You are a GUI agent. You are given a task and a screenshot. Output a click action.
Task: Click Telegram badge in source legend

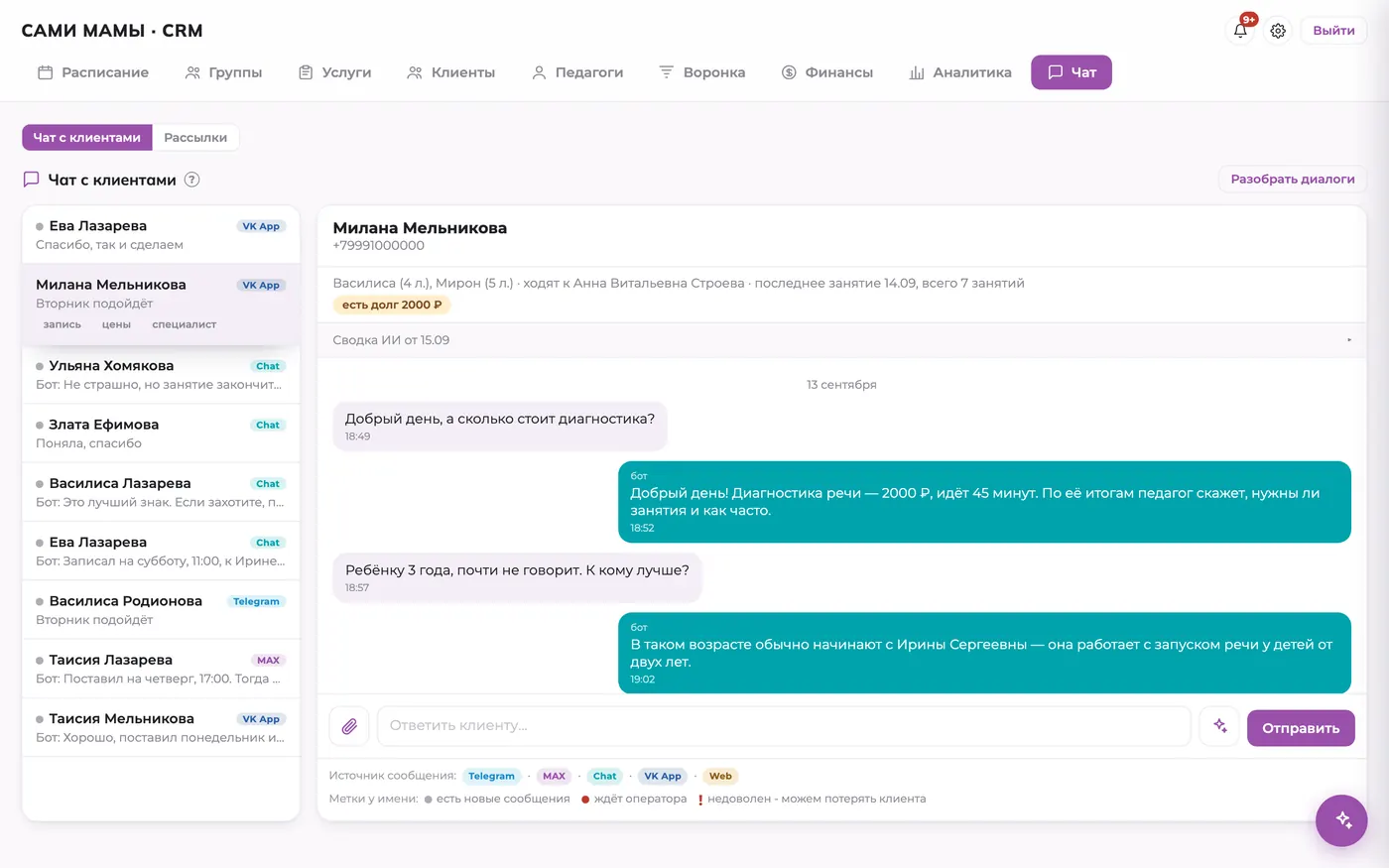(491, 777)
